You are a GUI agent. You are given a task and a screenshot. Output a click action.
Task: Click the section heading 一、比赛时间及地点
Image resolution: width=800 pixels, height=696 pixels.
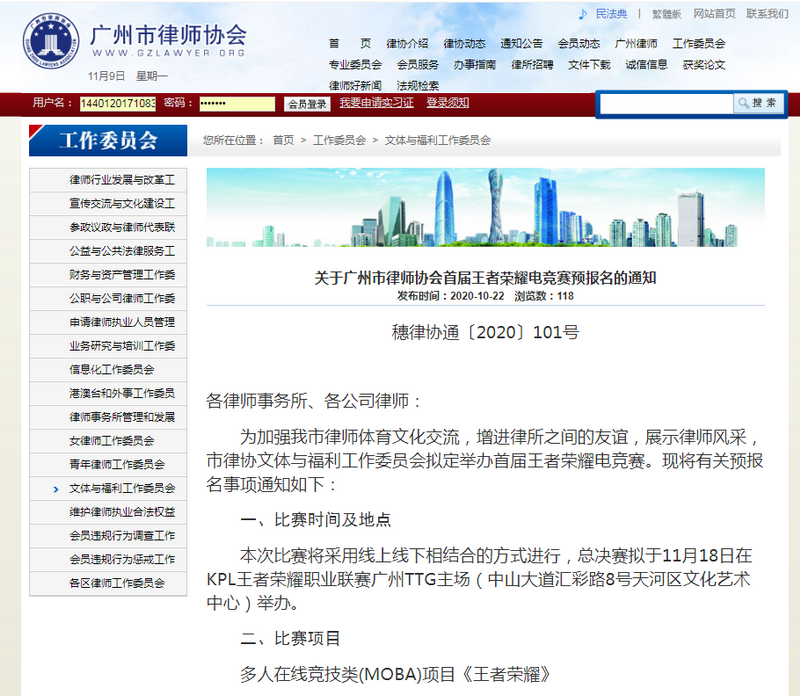coord(316,519)
